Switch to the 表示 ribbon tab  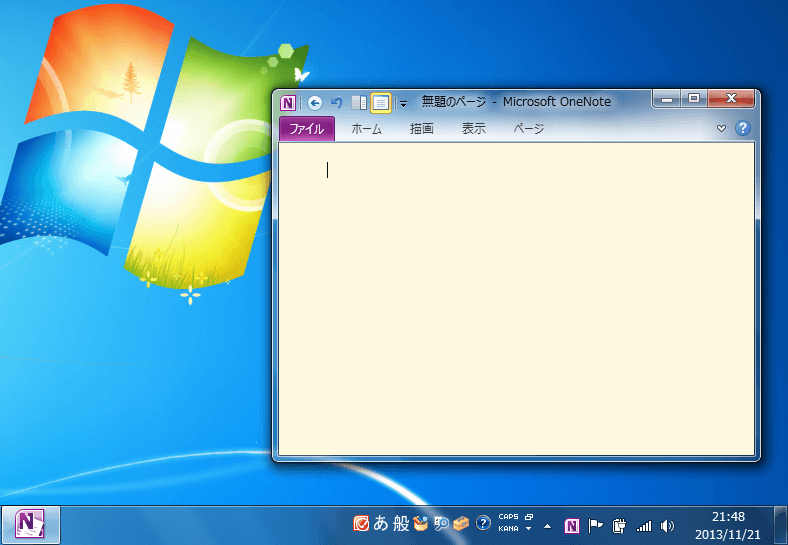(474, 129)
